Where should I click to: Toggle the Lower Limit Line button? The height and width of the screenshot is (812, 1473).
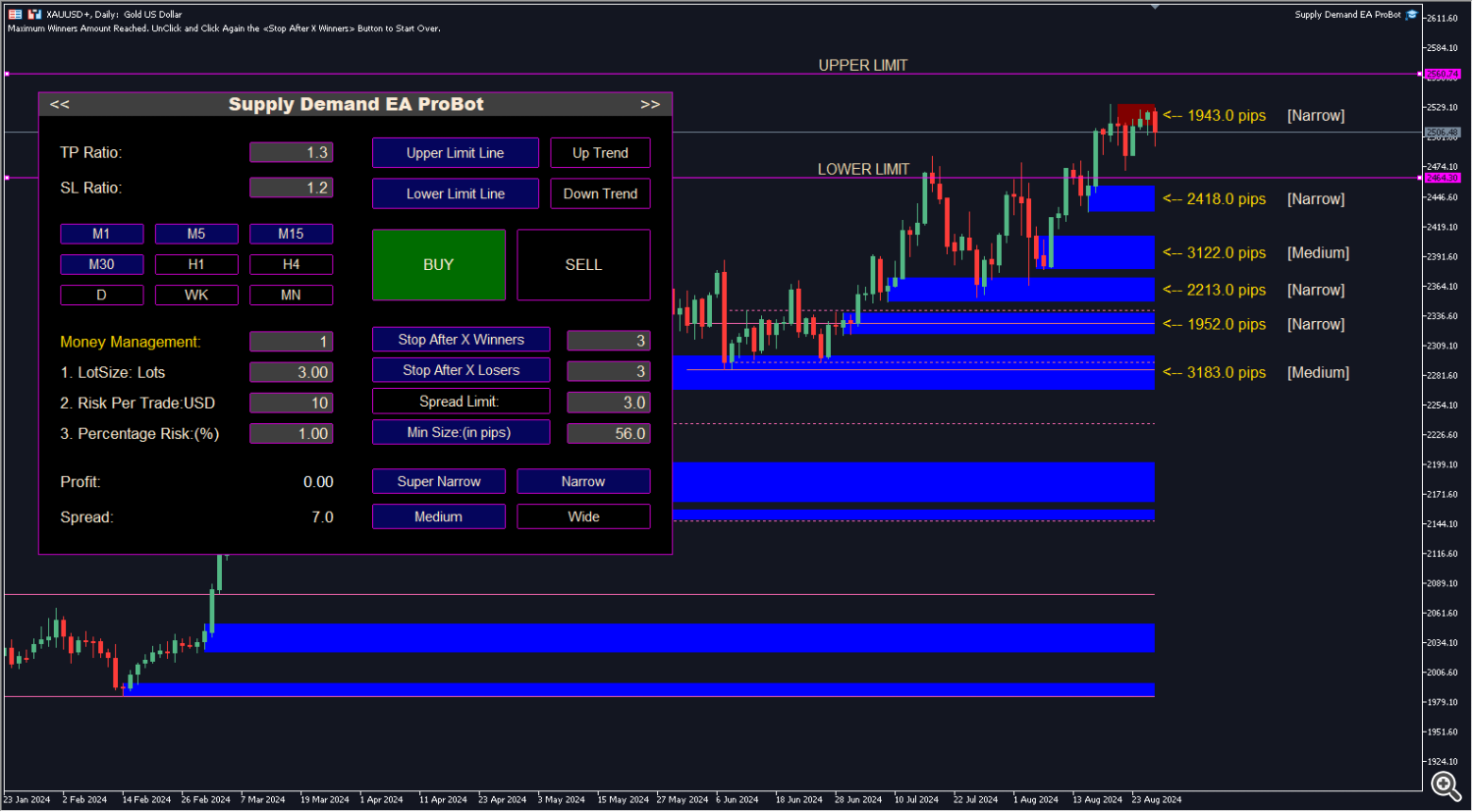click(x=456, y=193)
